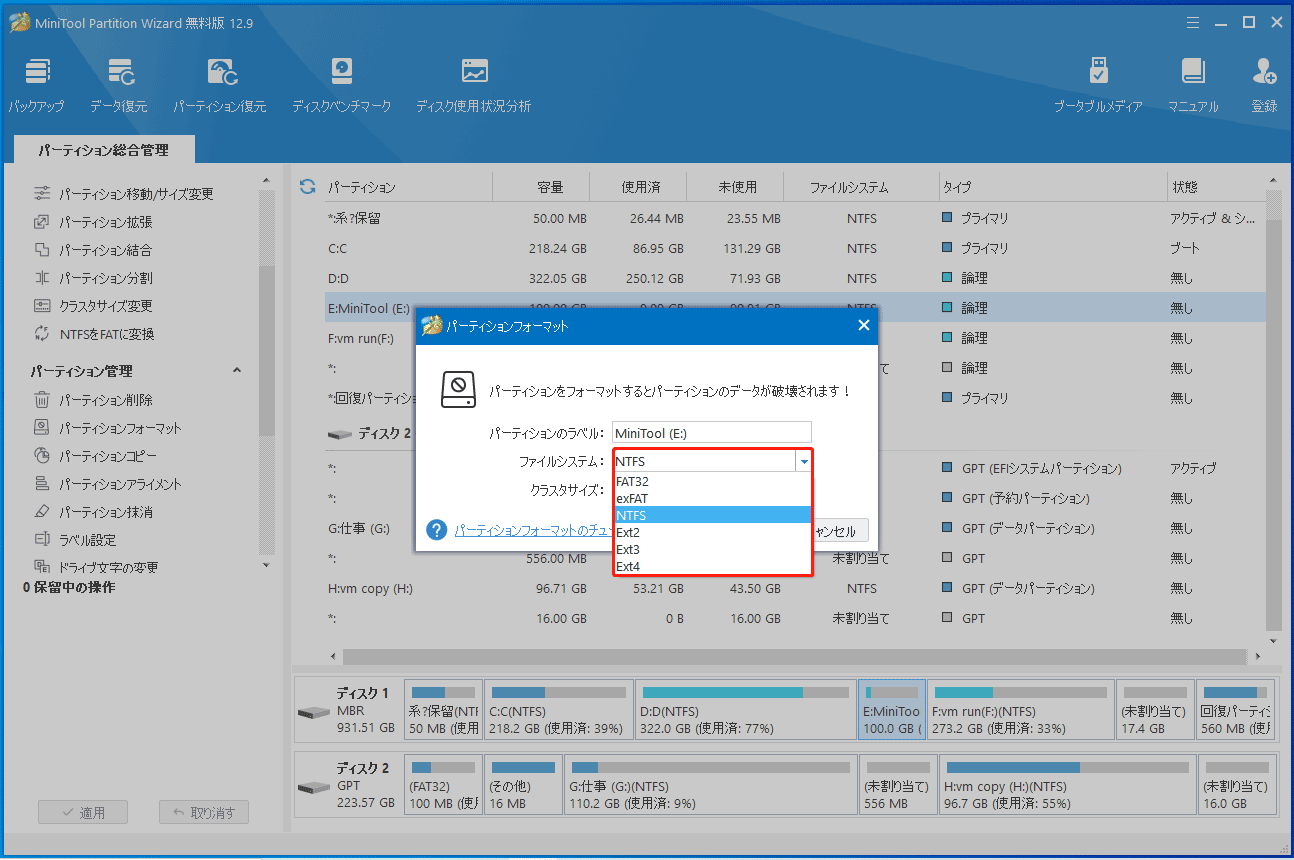
Task: Refresh the partition list
Action: pos(308,187)
